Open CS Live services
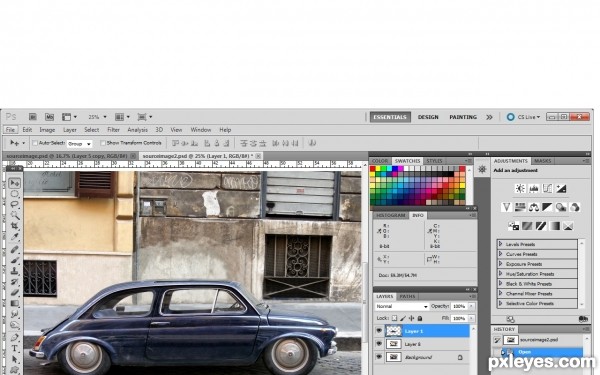This screenshot has height=375, width=600. point(523,117)
